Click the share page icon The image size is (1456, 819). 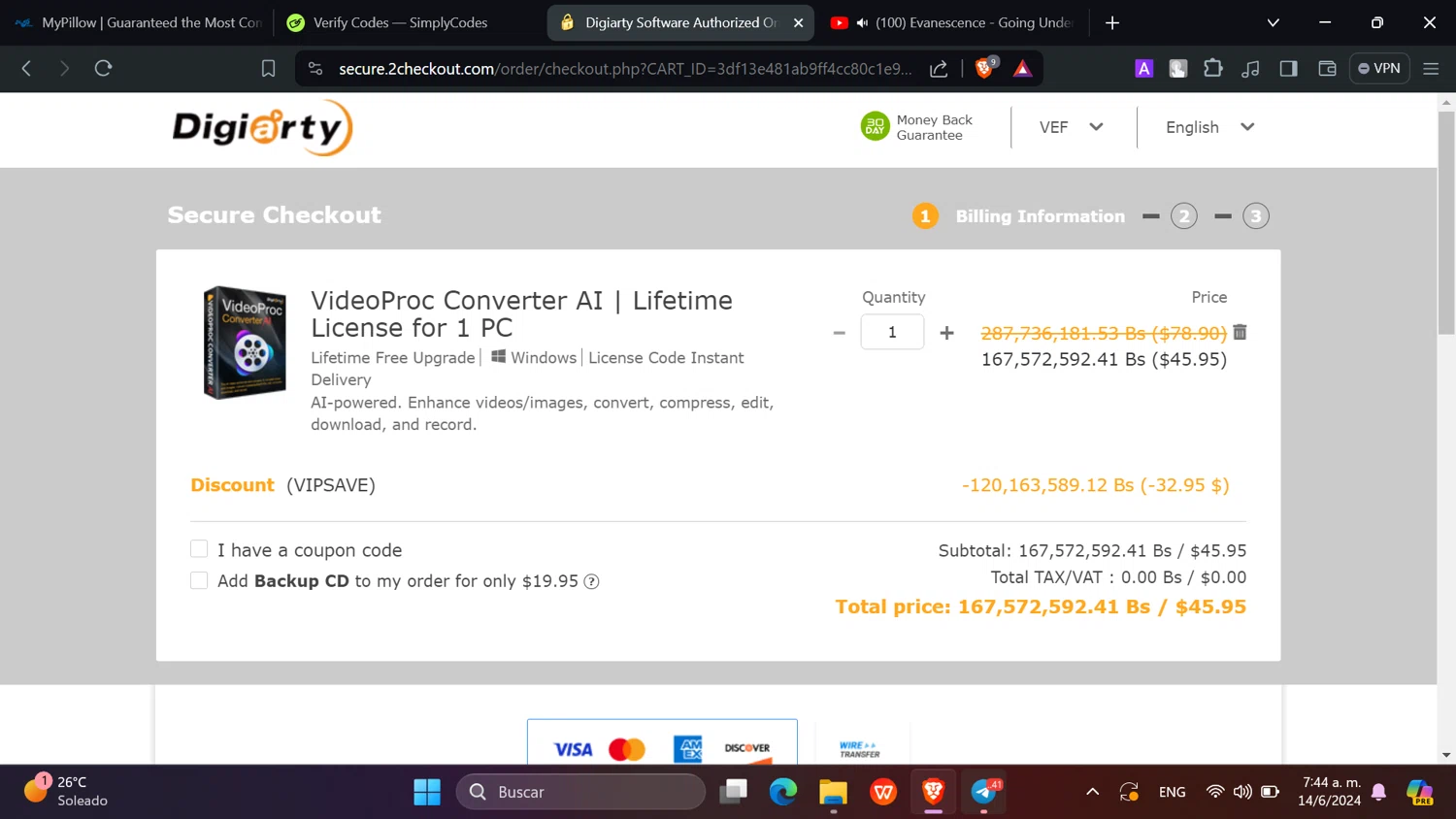pos(939,68)
